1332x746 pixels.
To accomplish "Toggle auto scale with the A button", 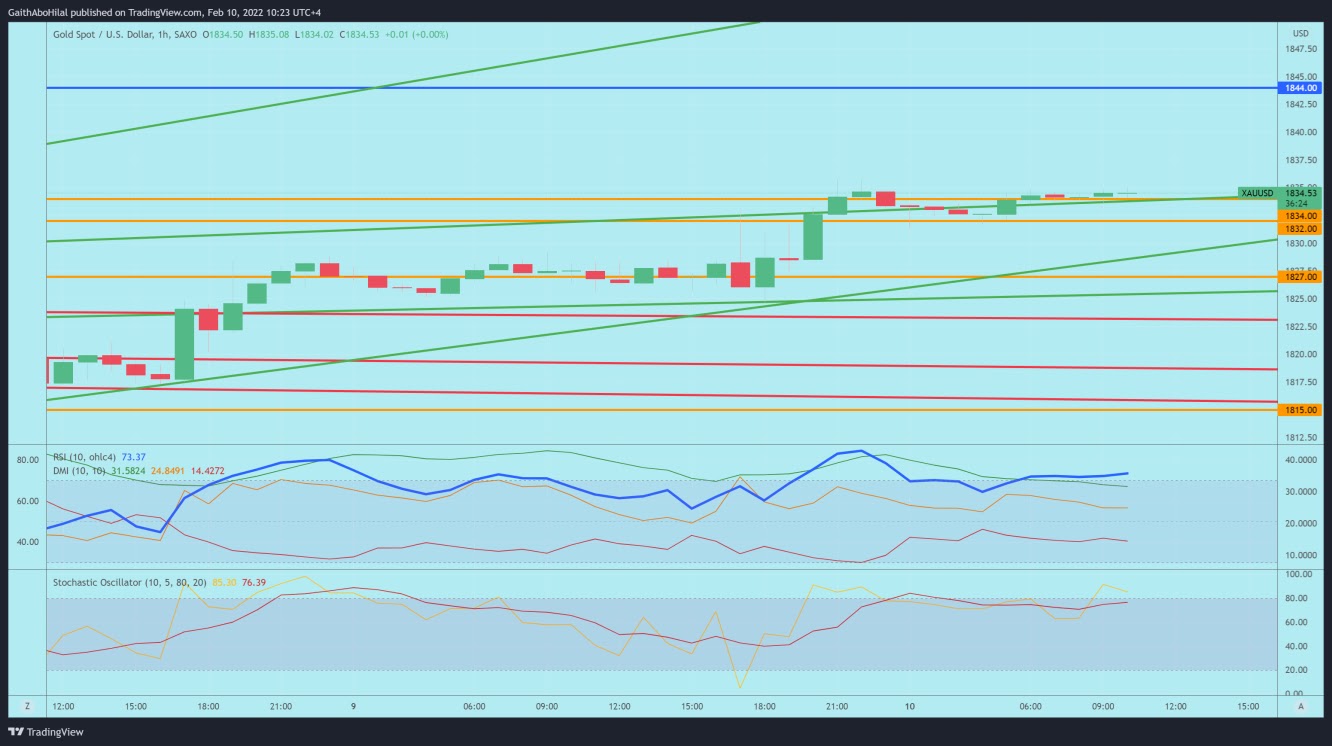I will click(1300, 706).
